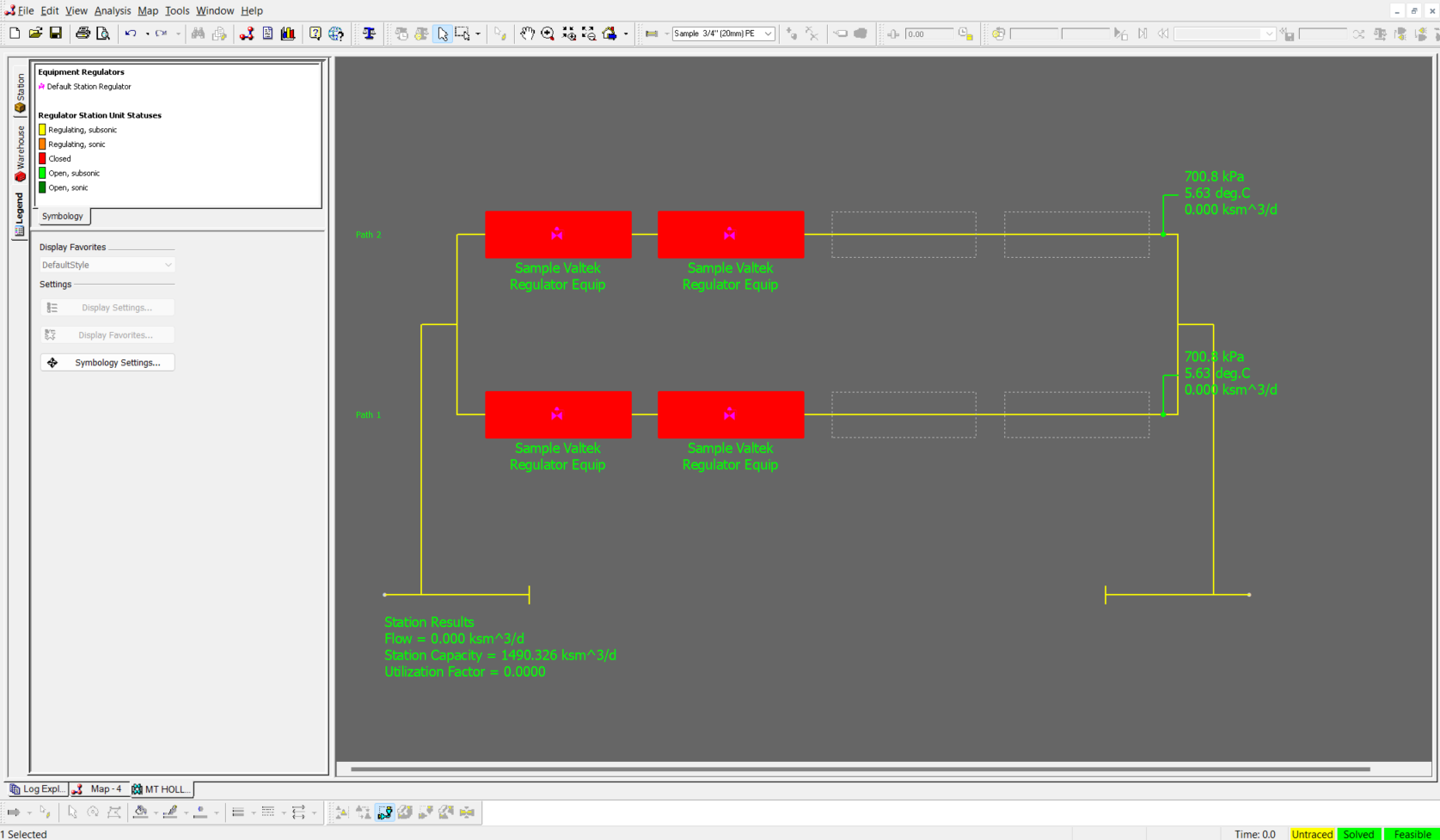This screenshot has width=1440, height=840.
Task: Click the Symbology Settings... button
Action: coord(107,363)
